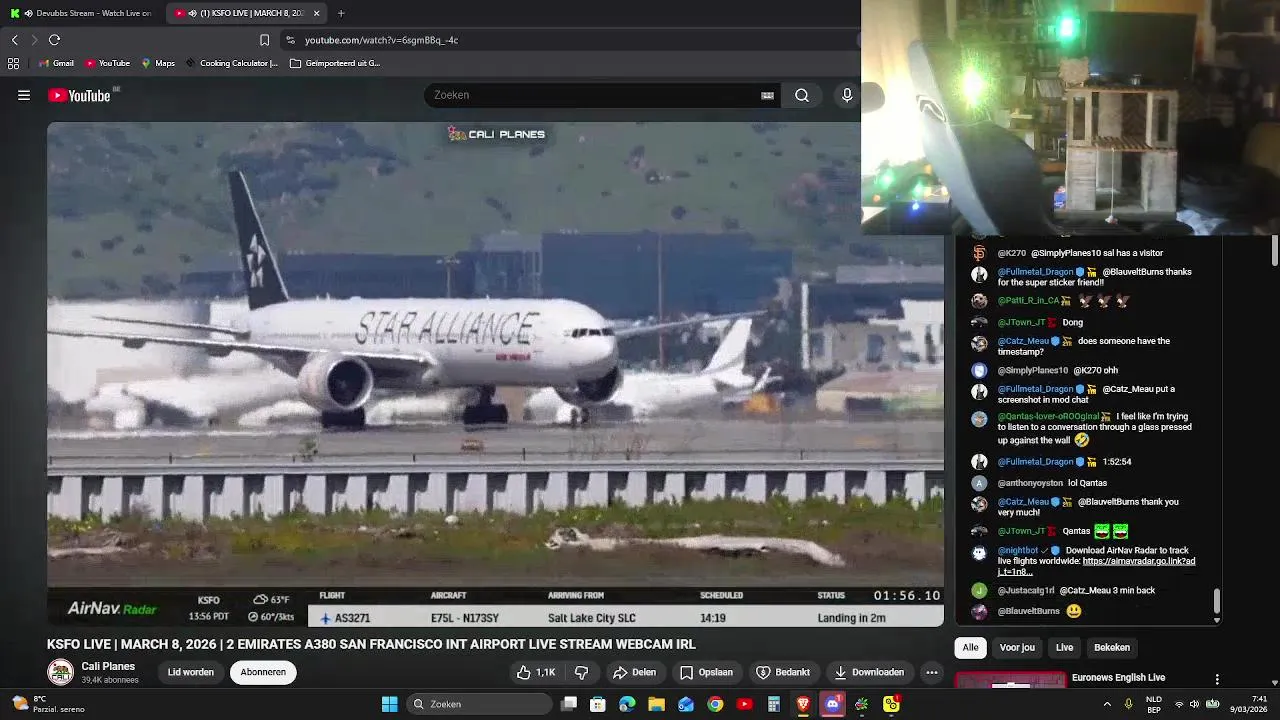Select the Live filter chip

coord(1064,647)
